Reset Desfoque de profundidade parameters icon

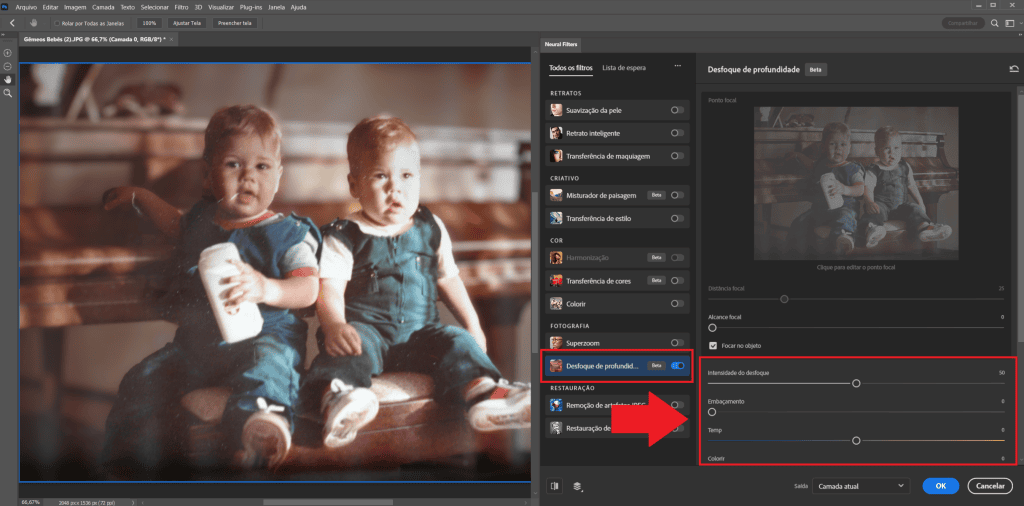[x=1014, y=69]
